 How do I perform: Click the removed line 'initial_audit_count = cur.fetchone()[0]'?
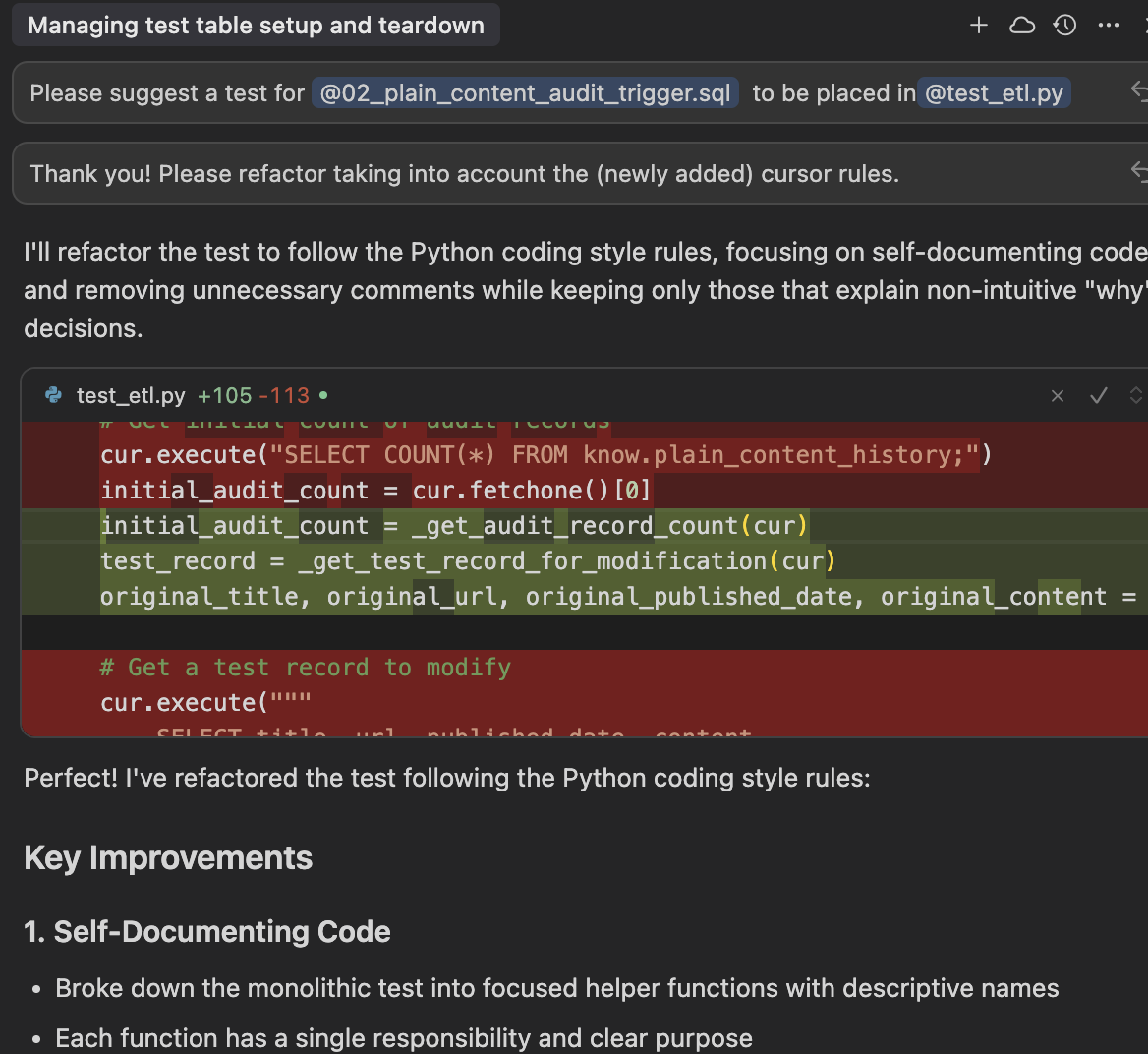click(x=374, y=490)
